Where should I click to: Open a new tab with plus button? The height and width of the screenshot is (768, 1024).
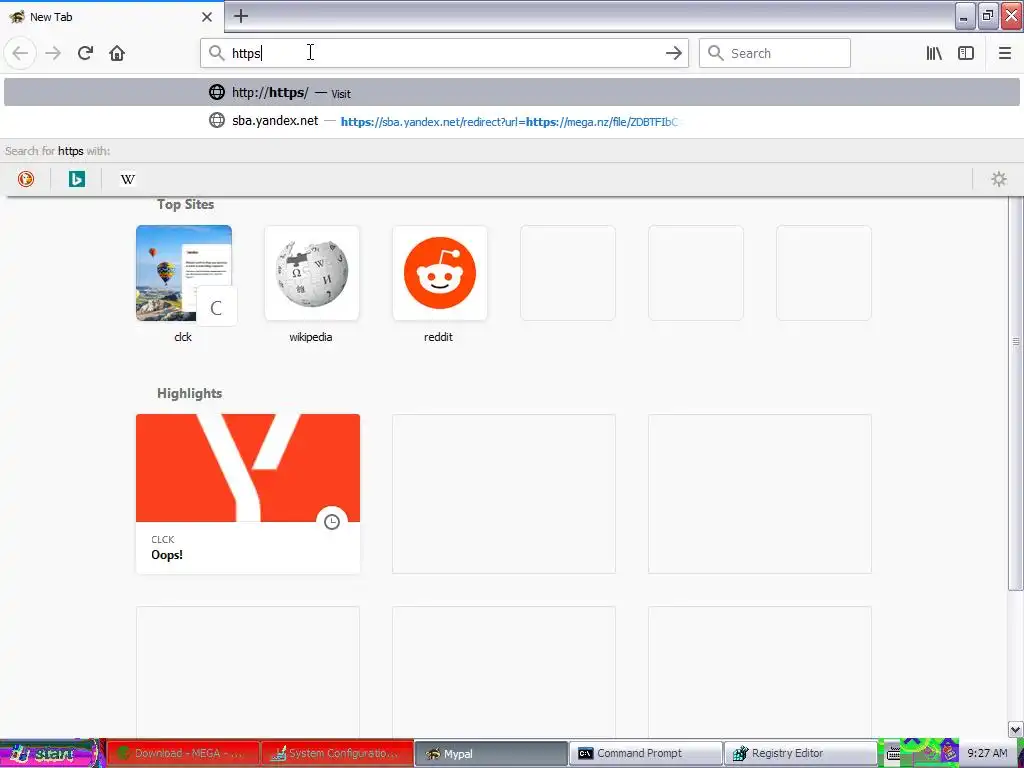point(241,16)
